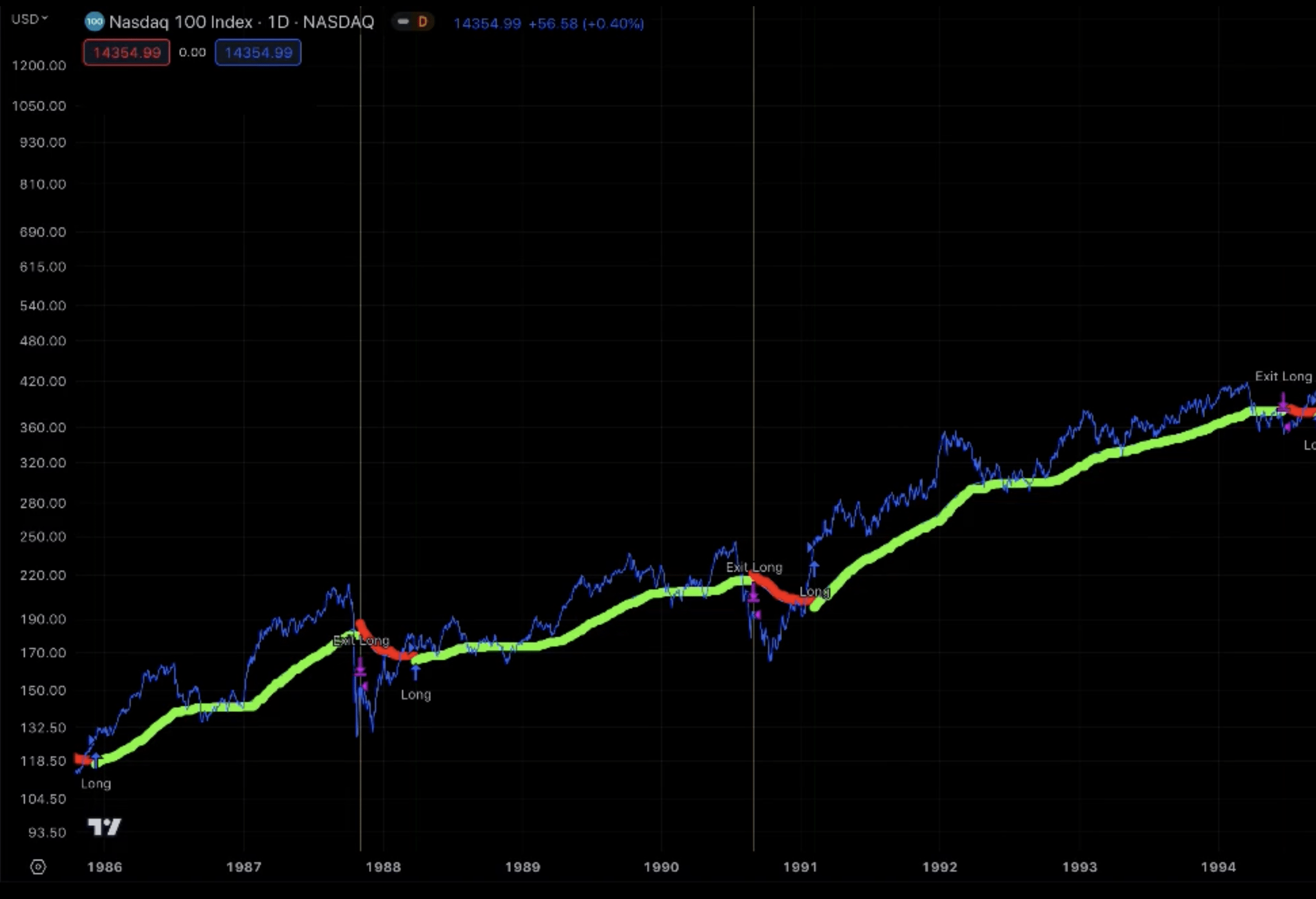The width and height of the screenshot is (1316, 899).
Task: Click the 93.50 price axis label
Action: (47, 833)
